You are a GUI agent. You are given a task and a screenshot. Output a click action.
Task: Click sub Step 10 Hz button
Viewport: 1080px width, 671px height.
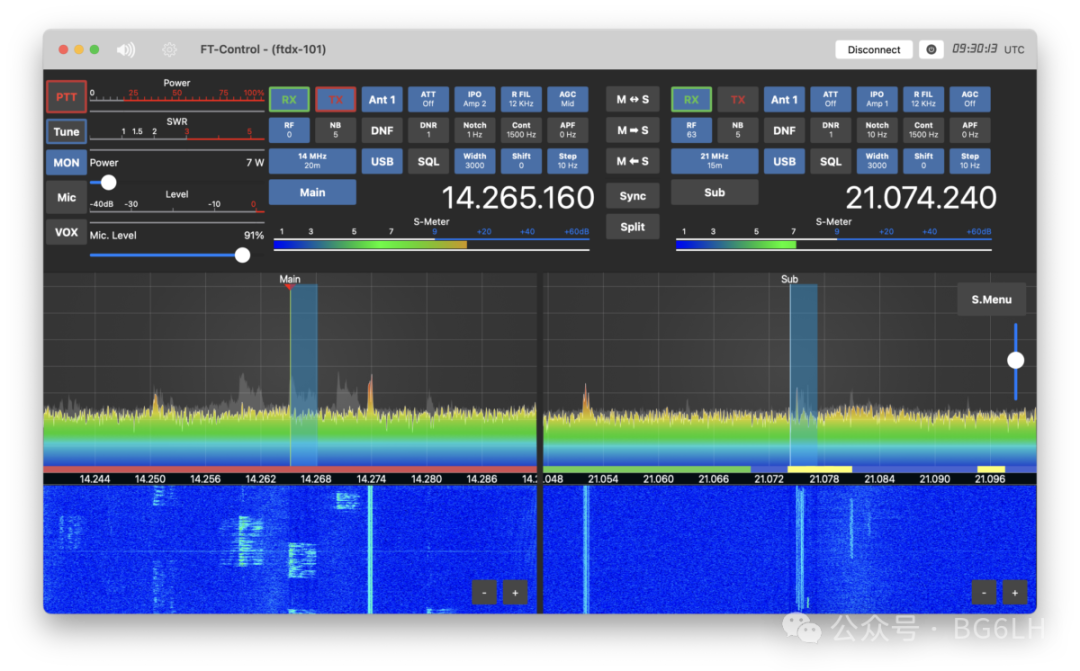pos(970,161)
